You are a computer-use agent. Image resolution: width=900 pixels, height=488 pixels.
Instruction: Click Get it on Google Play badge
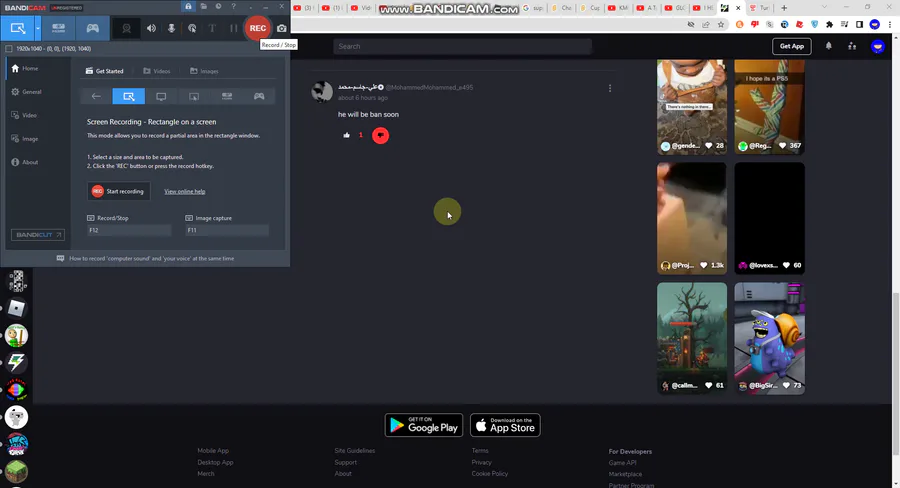(424, 425)
